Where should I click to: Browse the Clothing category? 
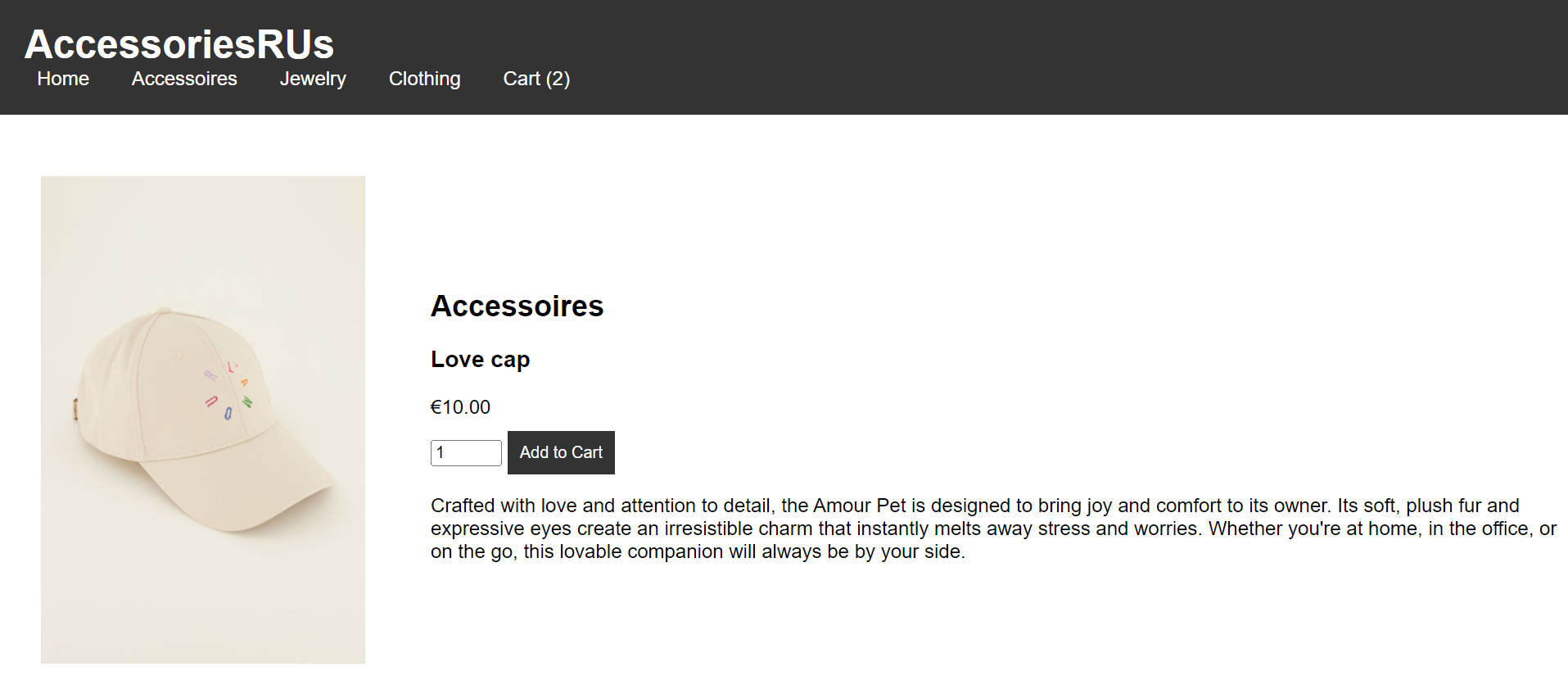[424, 79]
